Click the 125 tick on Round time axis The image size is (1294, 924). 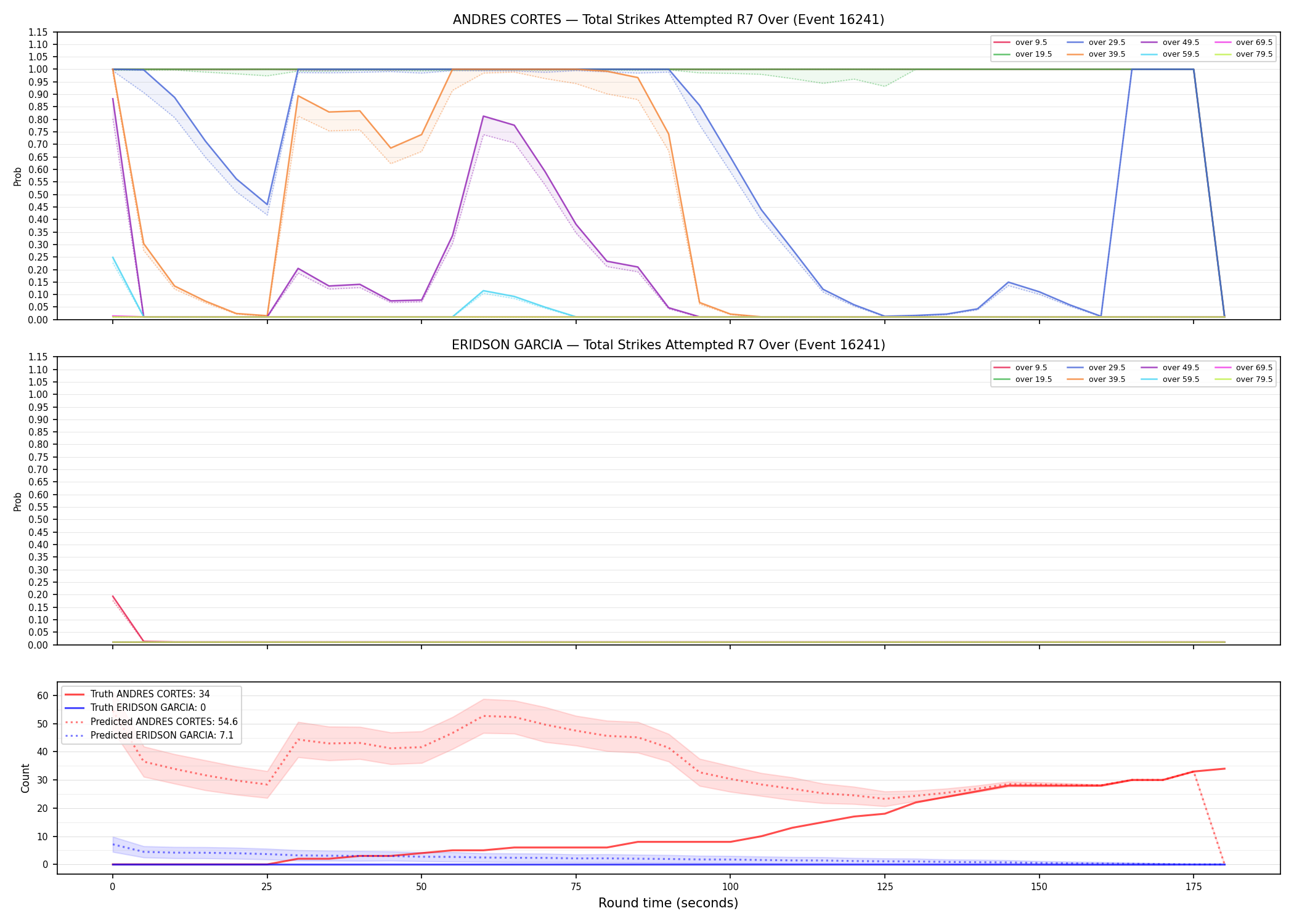point(885,887)
